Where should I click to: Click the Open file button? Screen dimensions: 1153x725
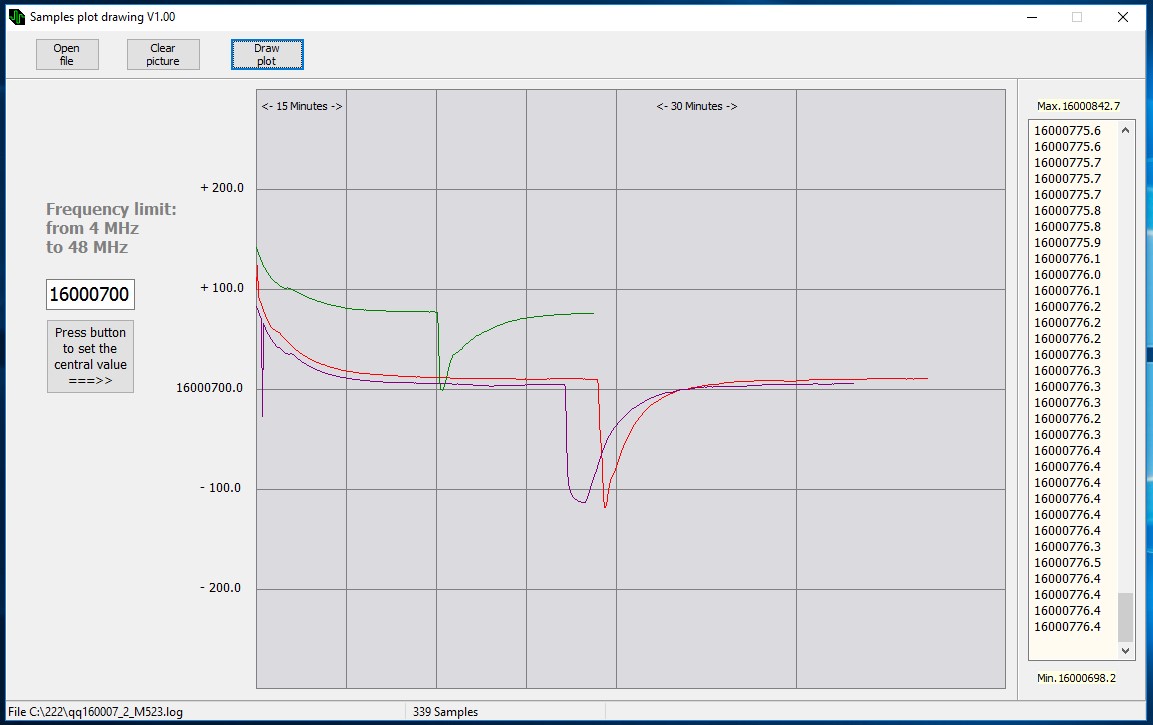pyautogui.click(x=67, y=54)
